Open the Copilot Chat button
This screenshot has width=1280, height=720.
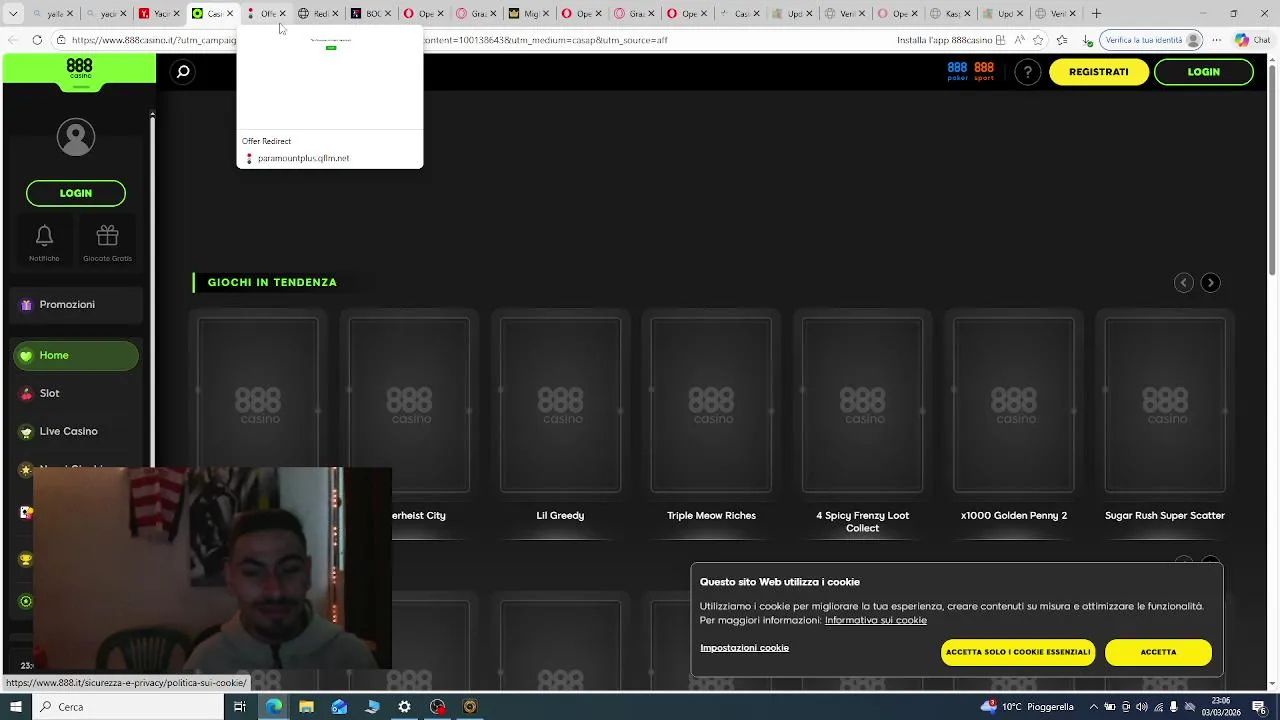point(1251,40)
